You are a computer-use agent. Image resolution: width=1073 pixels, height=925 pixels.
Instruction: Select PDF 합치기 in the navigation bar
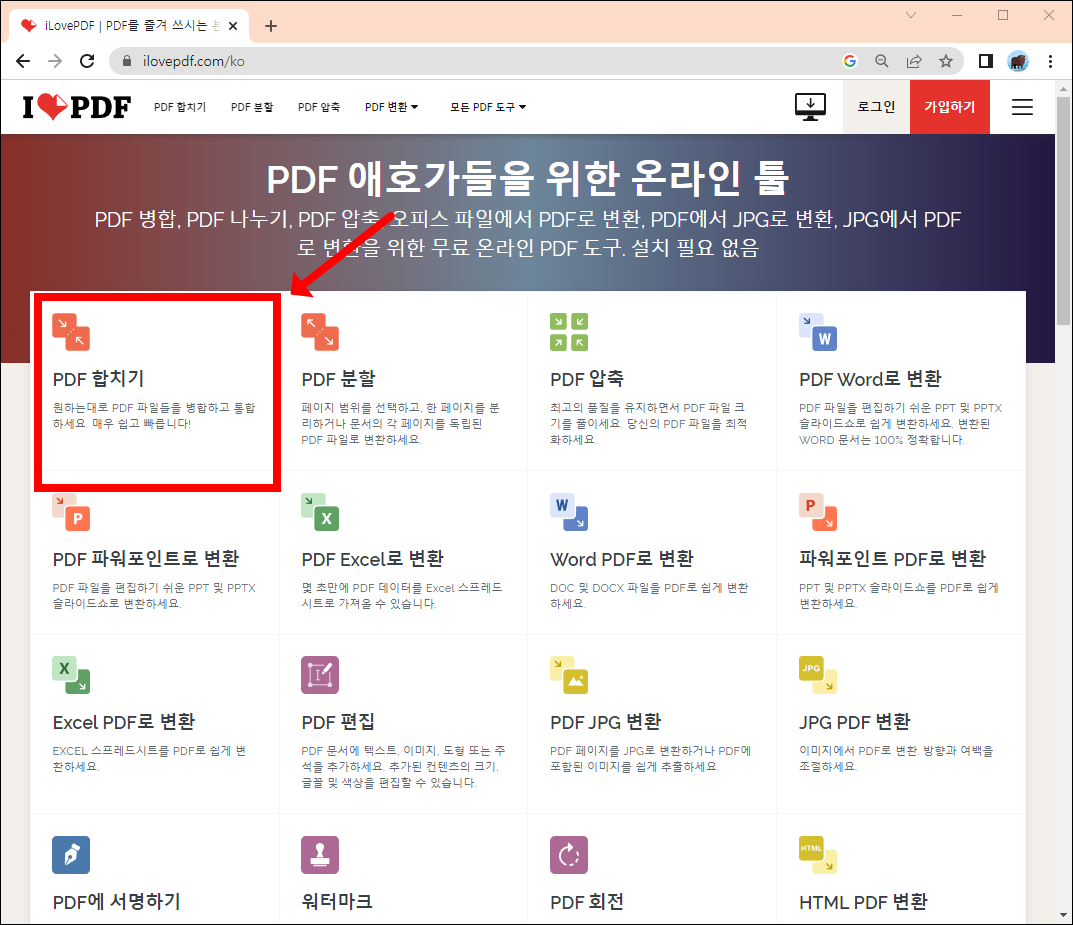180,106
